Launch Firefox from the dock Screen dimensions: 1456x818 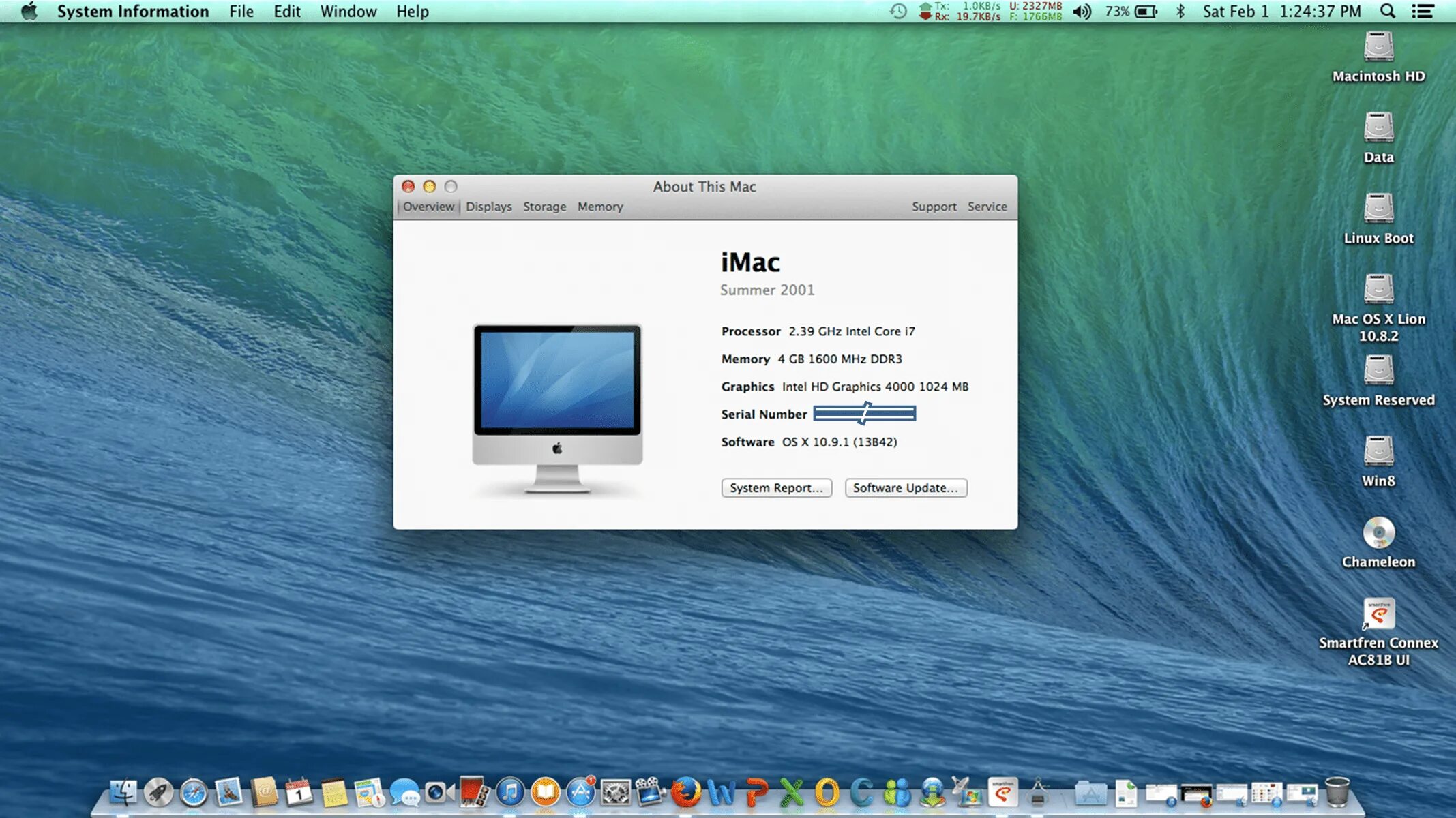point(685,793)
